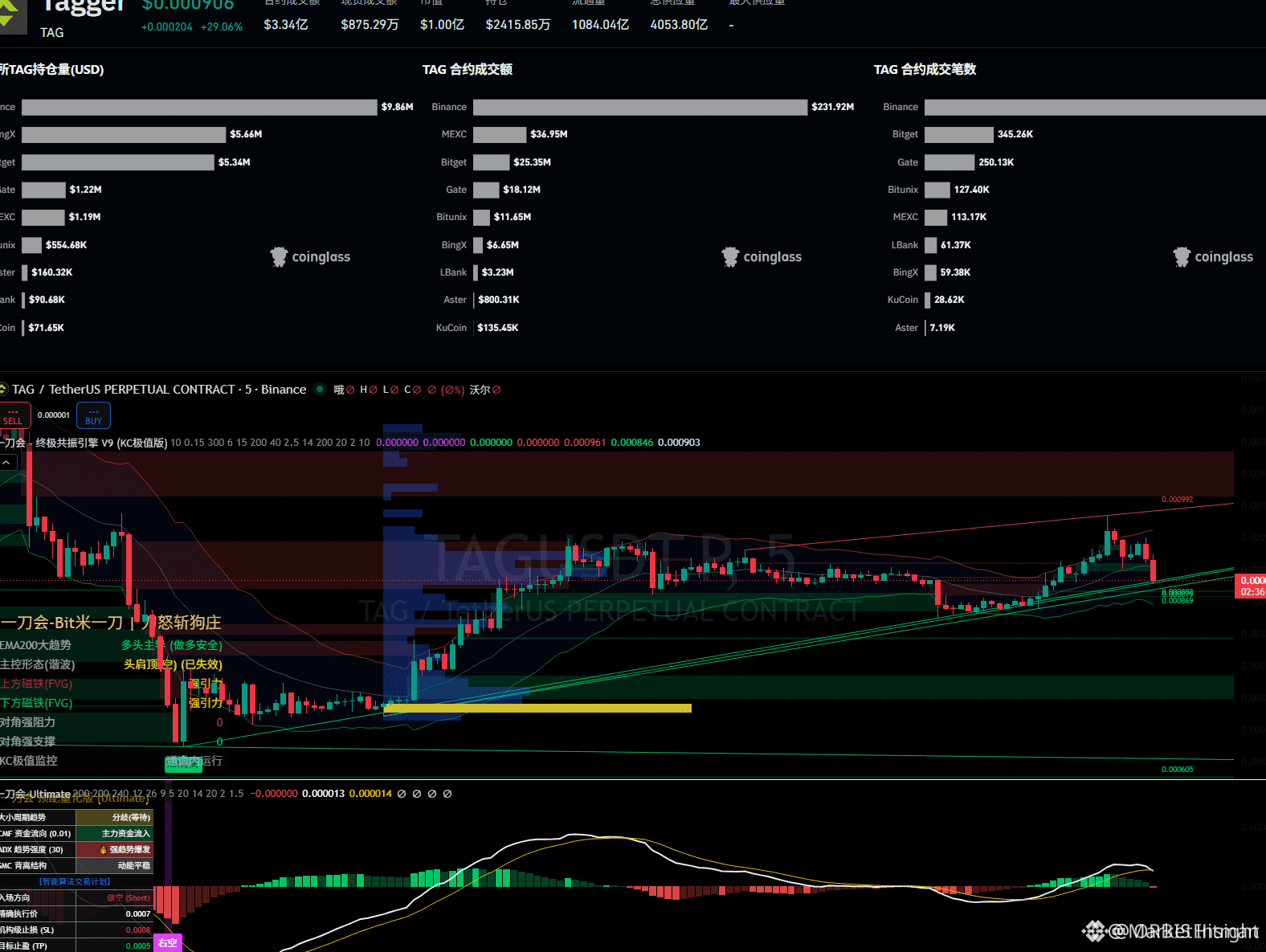This screenshot has height=952, width=1266.
Task: Click the $36.95M volume value
Action: [x=549, y=134]
